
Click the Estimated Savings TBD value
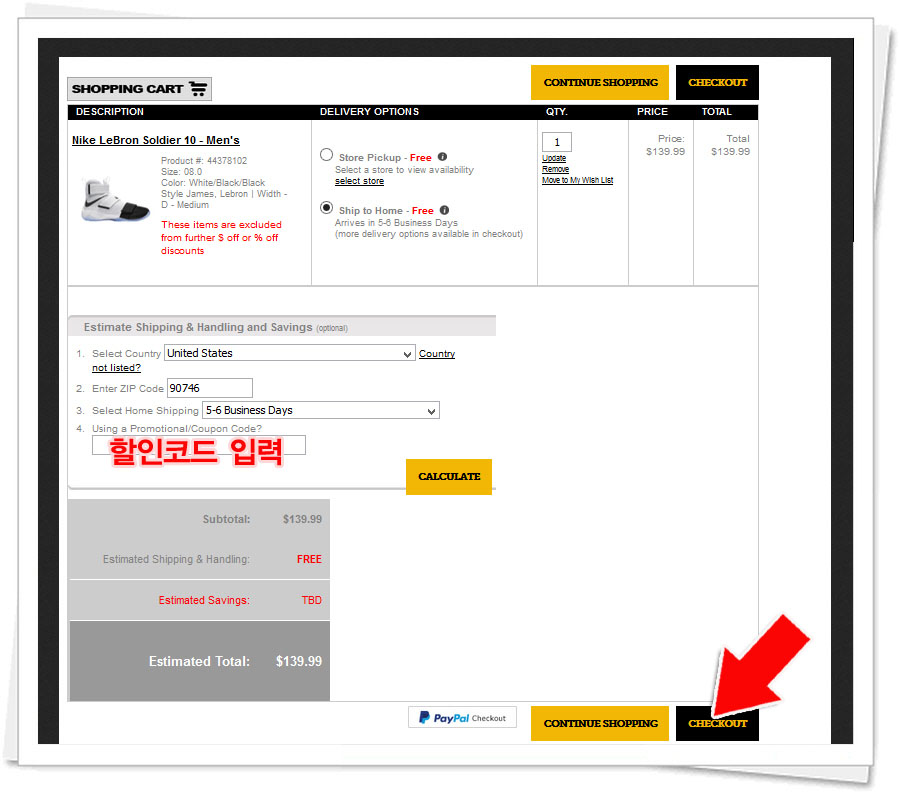(x=311, y=600)
